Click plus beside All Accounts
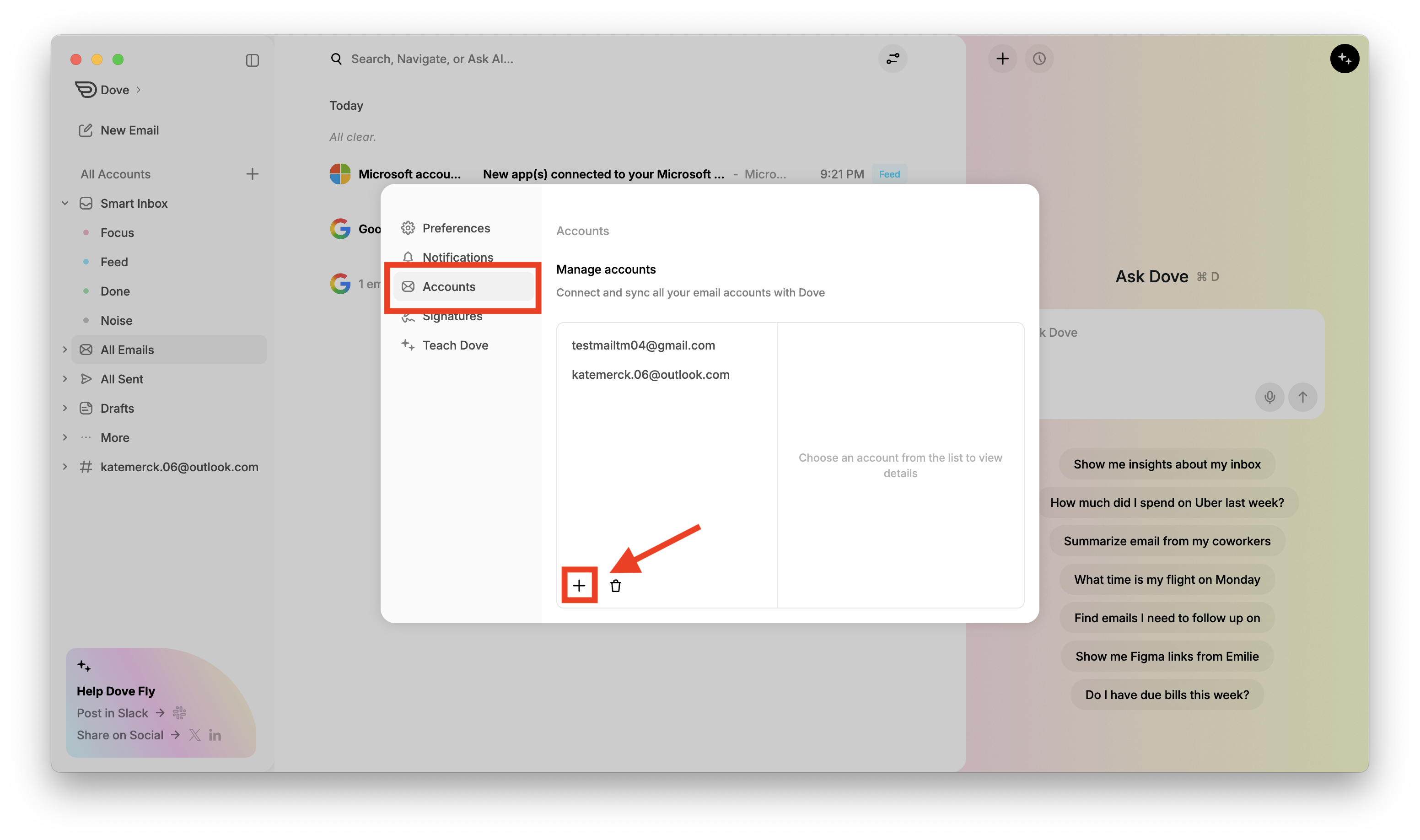The image size is (1420, 840). point(253,174)
